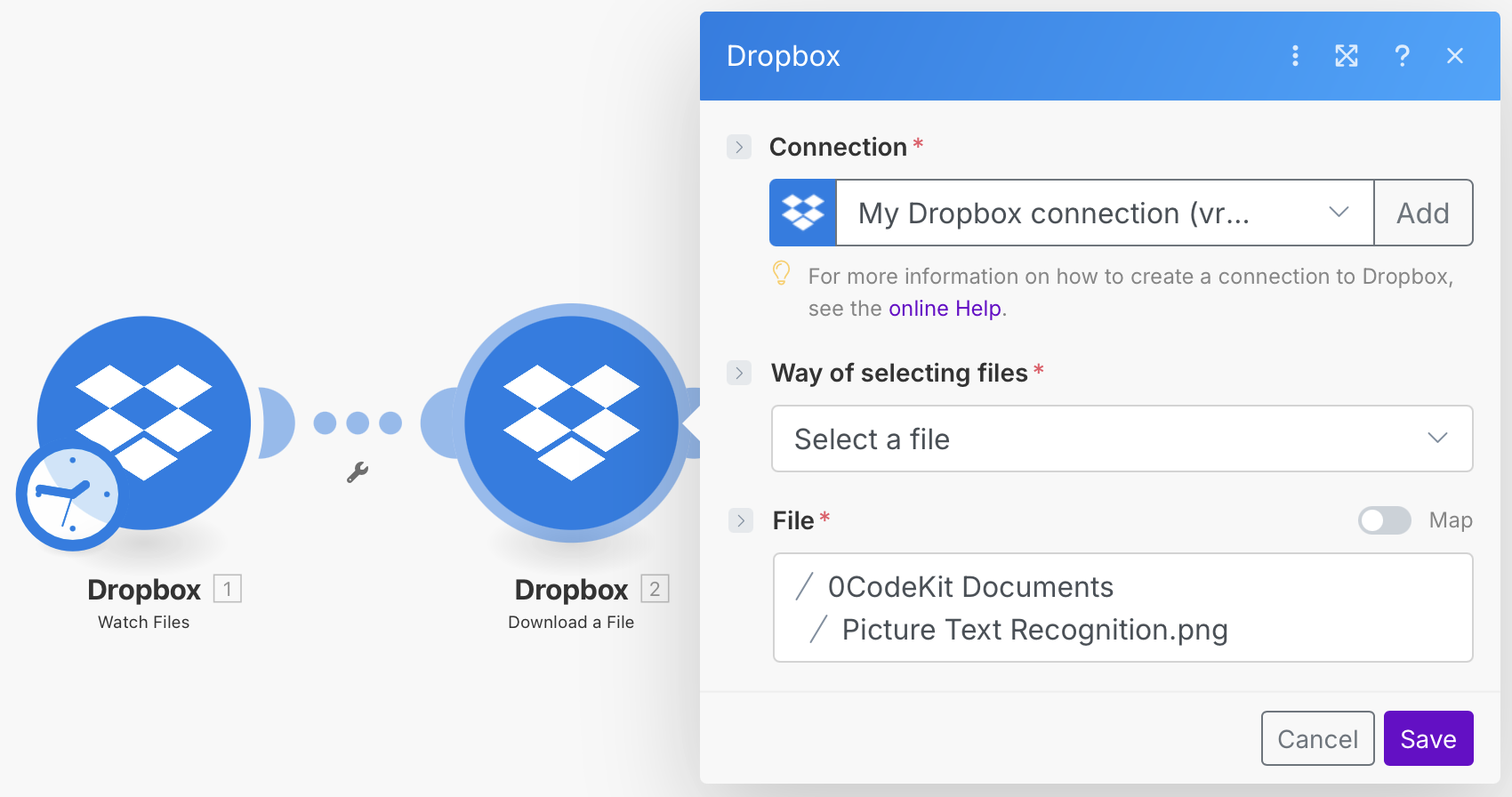Open help with the question mark icon
The image size is (1512, 797).
click(x=1402, y=56)
